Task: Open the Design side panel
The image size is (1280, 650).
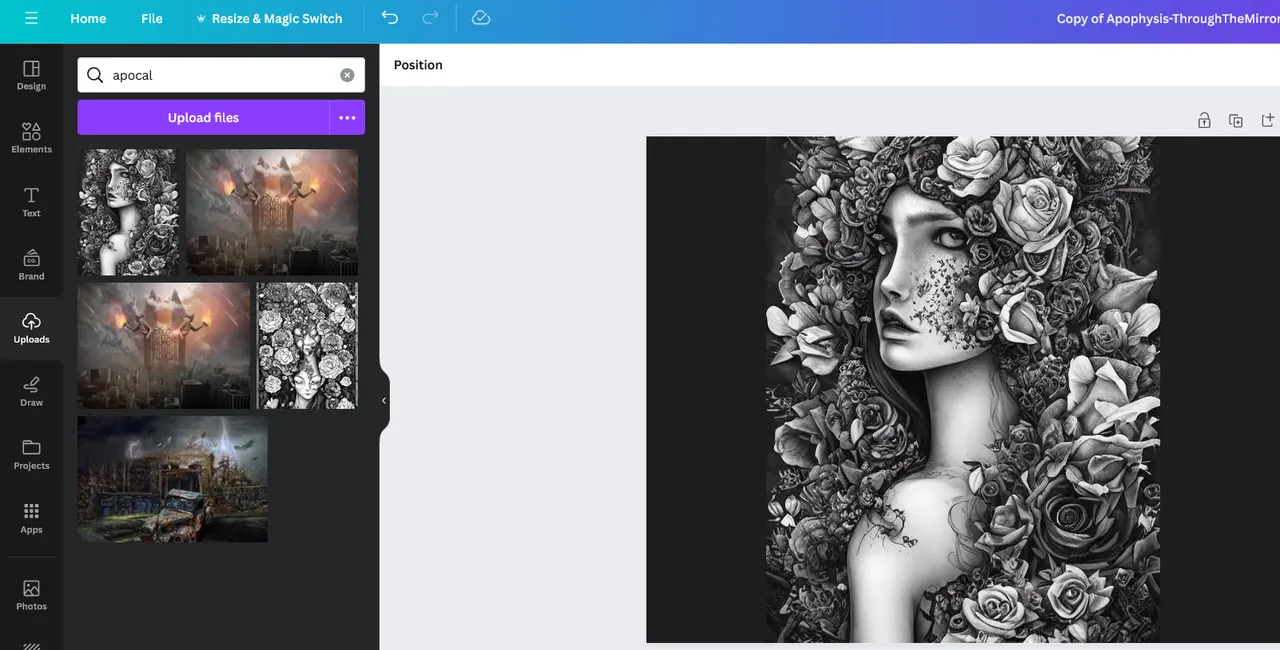Action: point(31,75)
